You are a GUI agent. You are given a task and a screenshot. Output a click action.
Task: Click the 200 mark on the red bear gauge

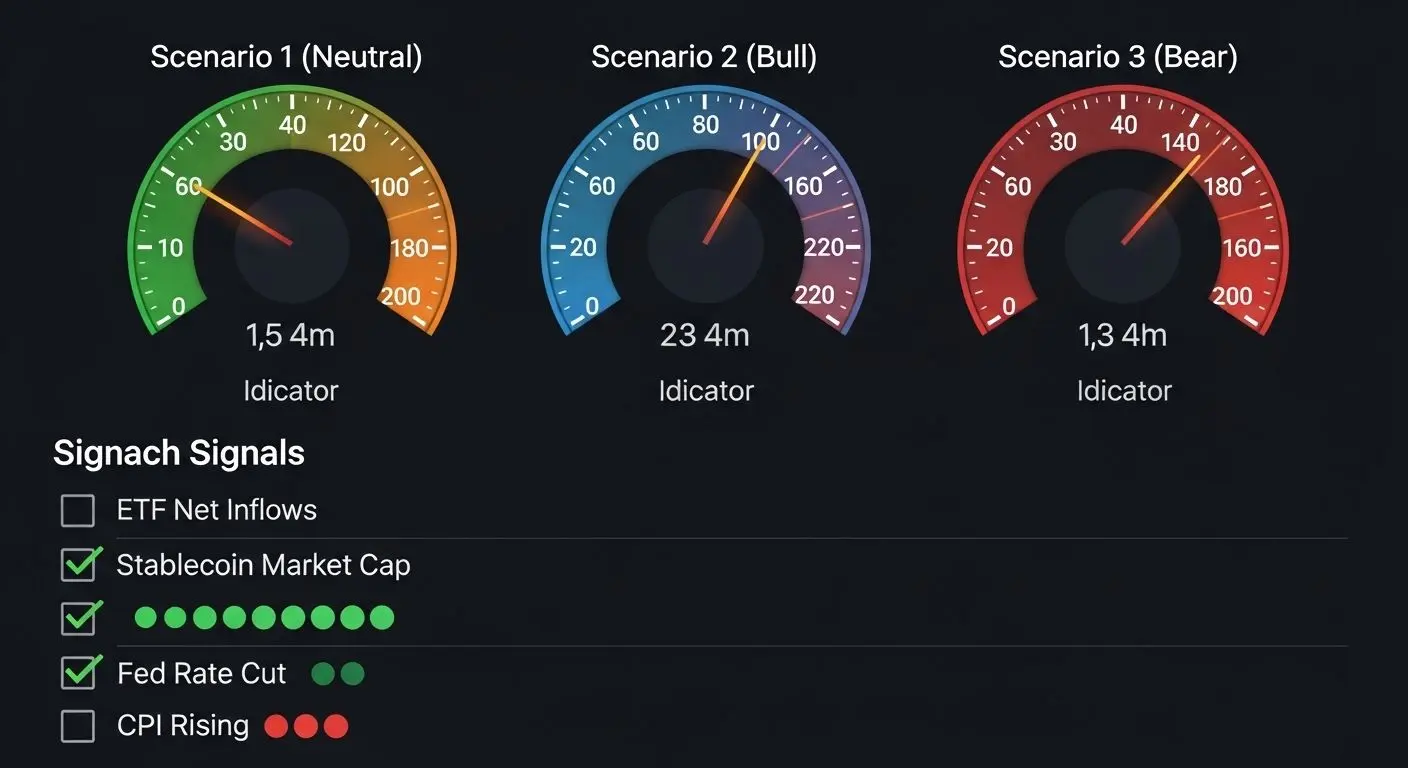click(x=1232, y=296)
